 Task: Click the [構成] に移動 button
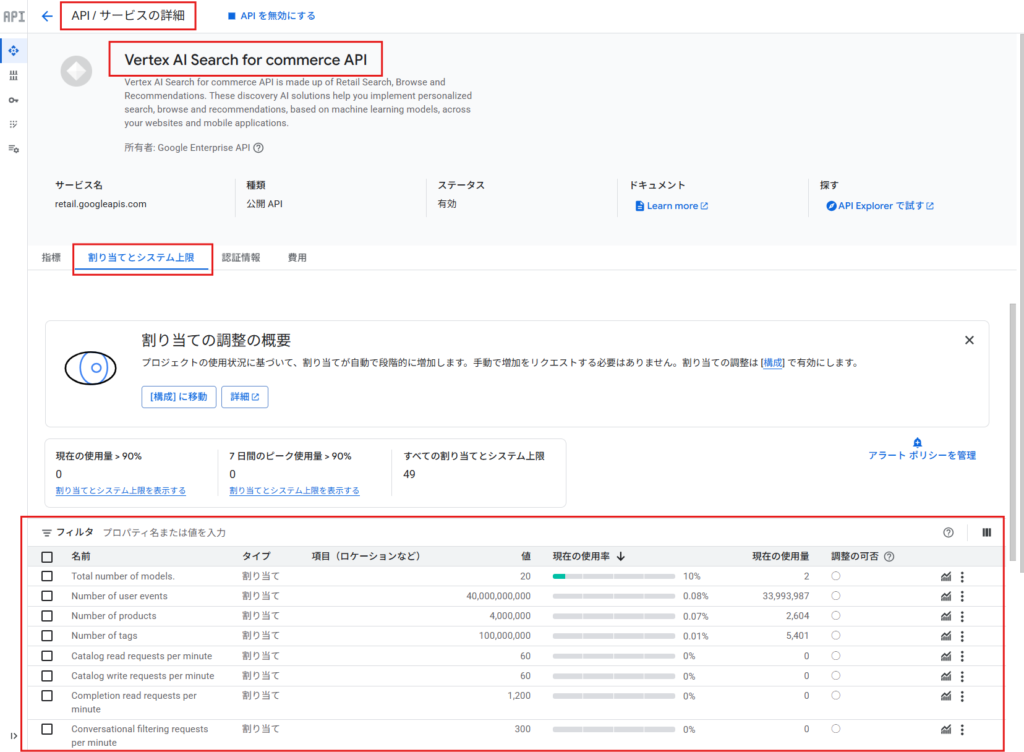178,396
